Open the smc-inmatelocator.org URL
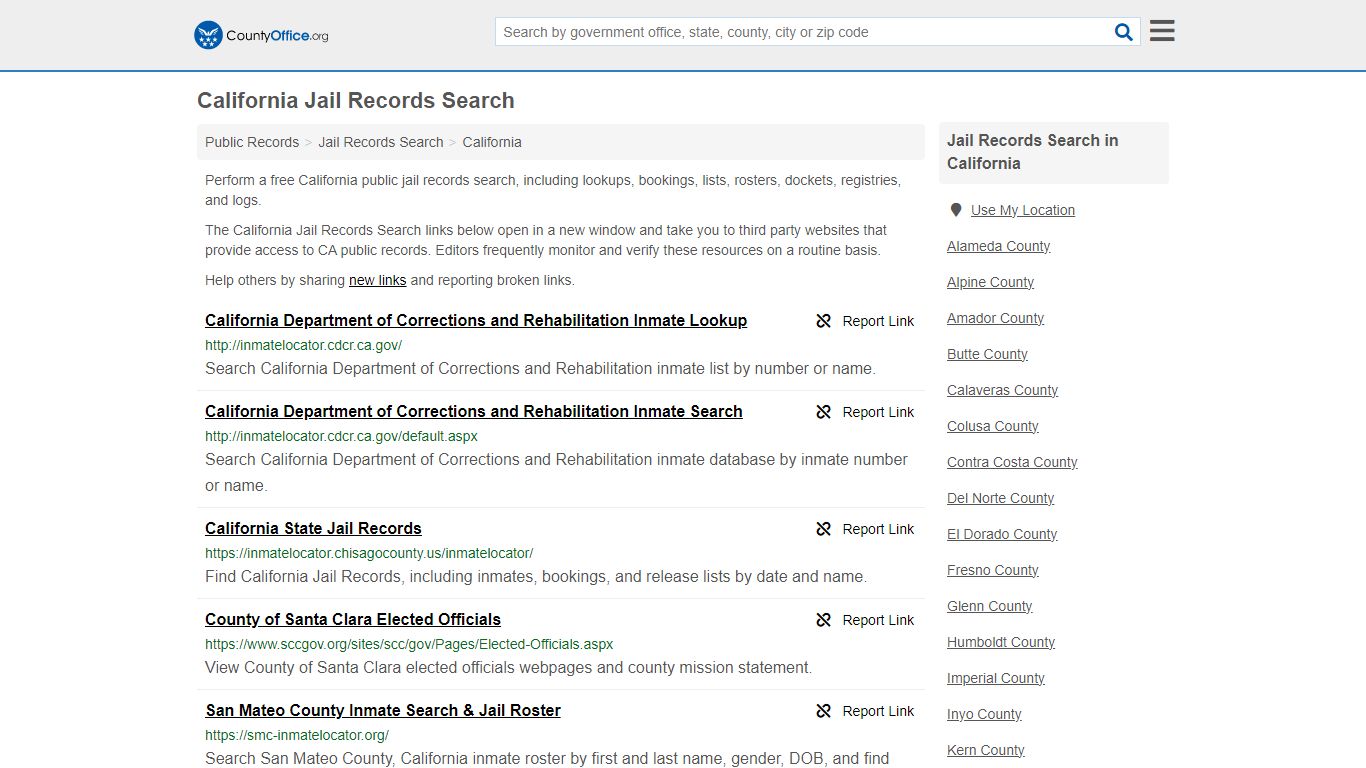The width and height of the screenshot is (1366, 768). [x=297, y=735]
